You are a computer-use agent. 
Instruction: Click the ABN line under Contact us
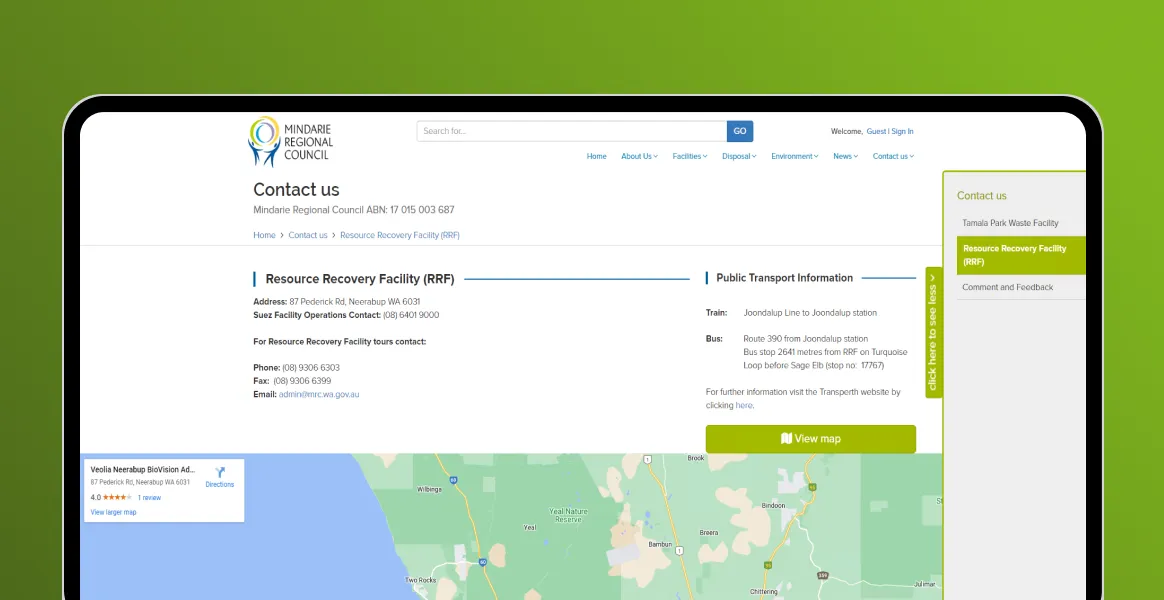tap(354, 210)
